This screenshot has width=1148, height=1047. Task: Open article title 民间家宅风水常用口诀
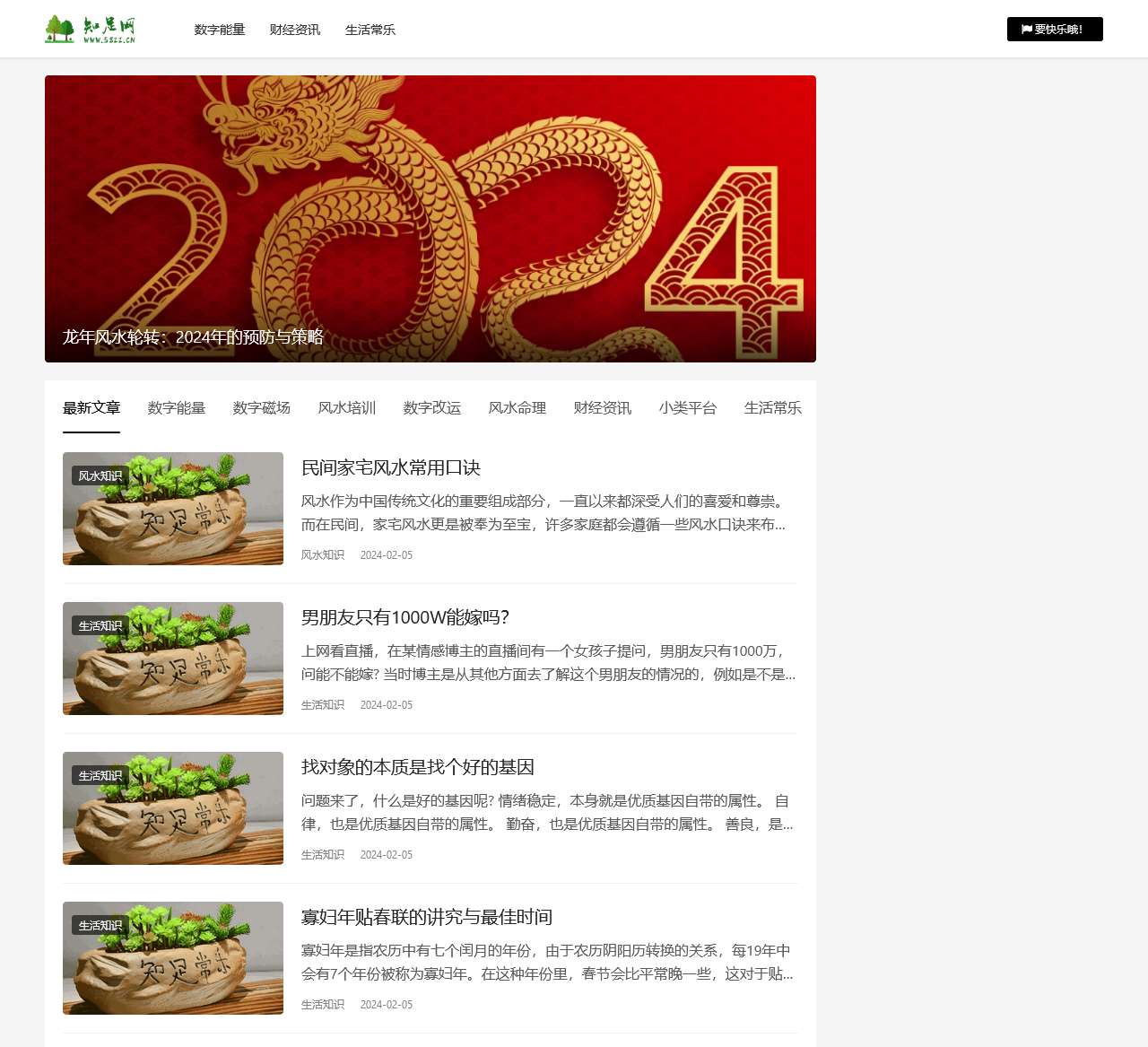click(391, 467)
